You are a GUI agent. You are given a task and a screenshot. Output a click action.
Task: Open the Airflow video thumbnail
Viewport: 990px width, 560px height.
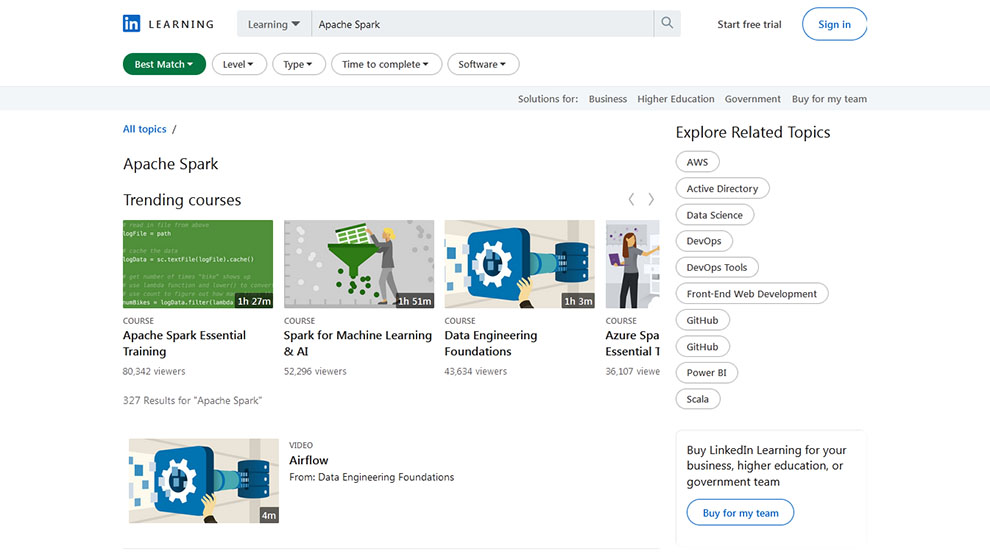click(203, 481)
